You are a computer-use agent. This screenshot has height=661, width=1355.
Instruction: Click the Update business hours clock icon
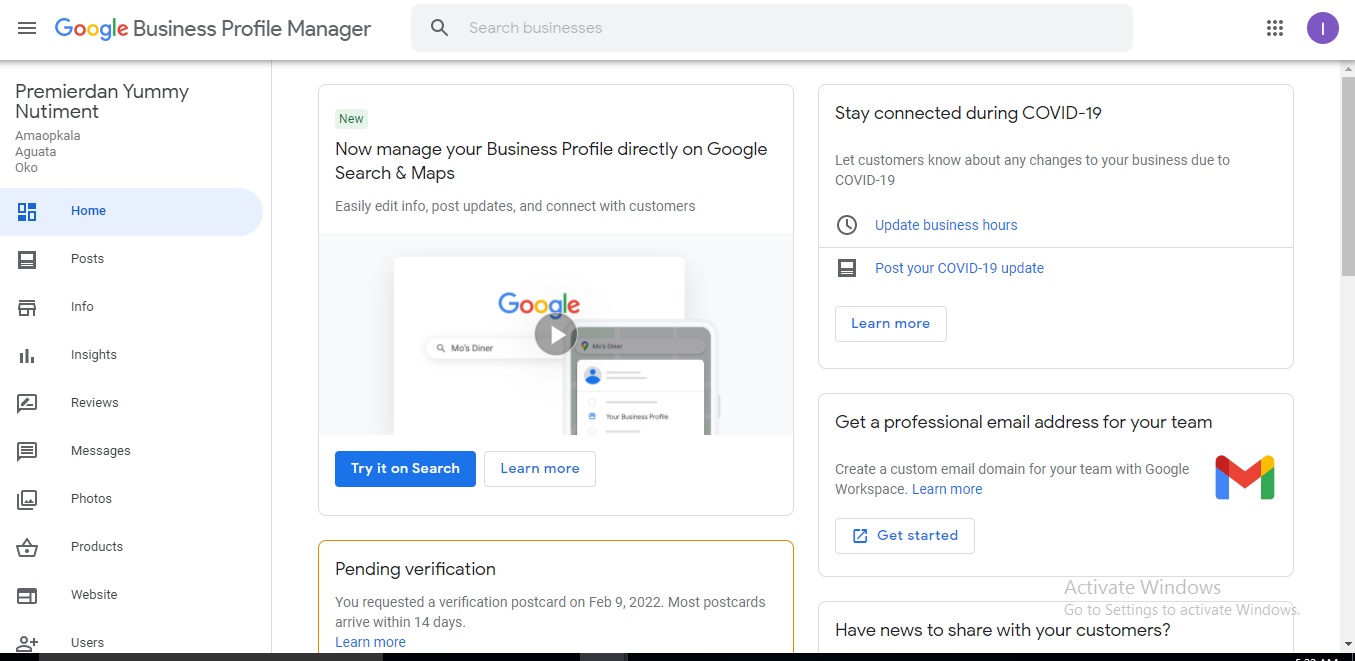click(847, 225)
